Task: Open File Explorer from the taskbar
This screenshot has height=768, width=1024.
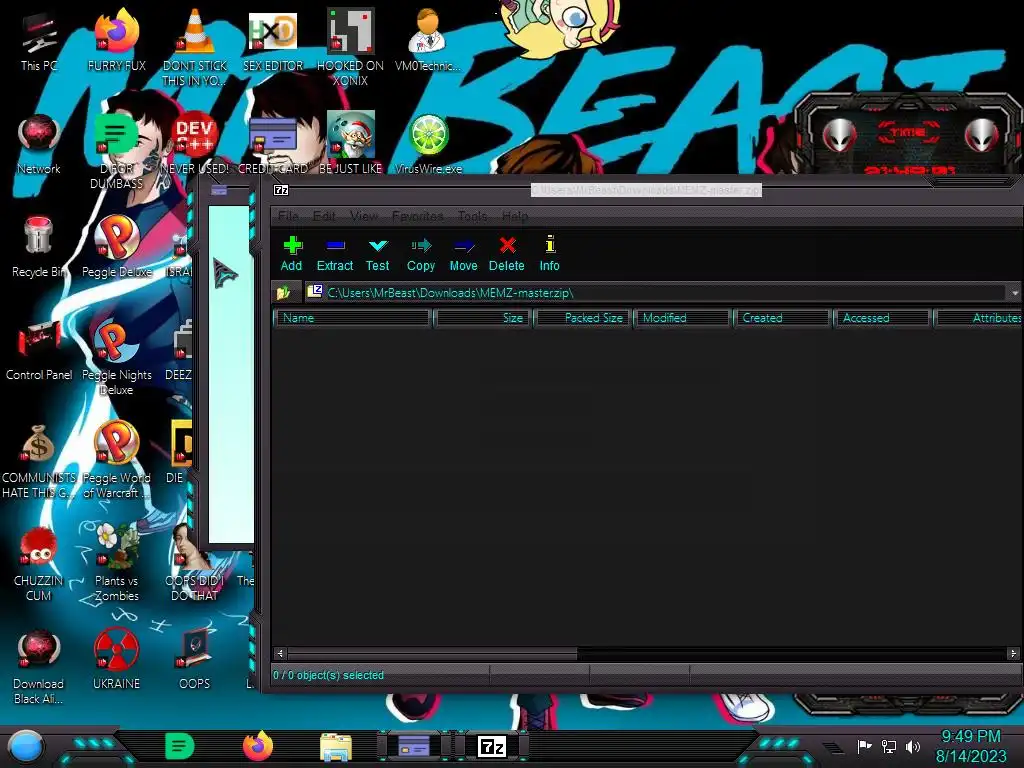Action: (x=336, y=746)
